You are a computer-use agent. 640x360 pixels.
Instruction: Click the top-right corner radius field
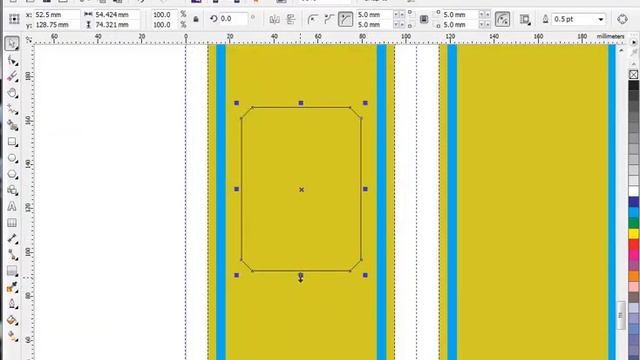[460, 15]
